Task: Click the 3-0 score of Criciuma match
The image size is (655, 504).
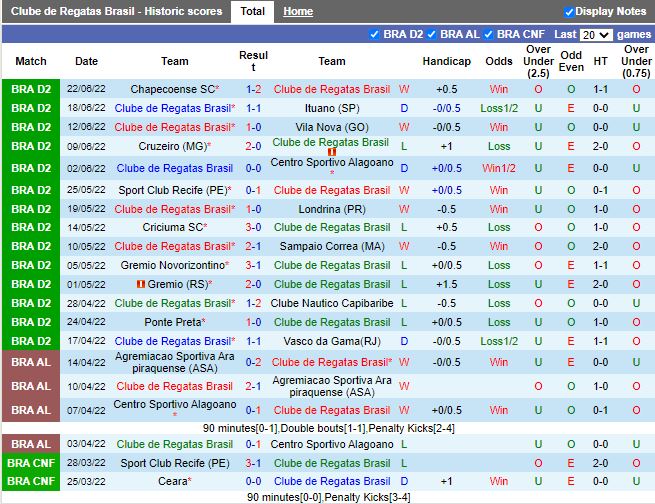Action: coord(254,227)
